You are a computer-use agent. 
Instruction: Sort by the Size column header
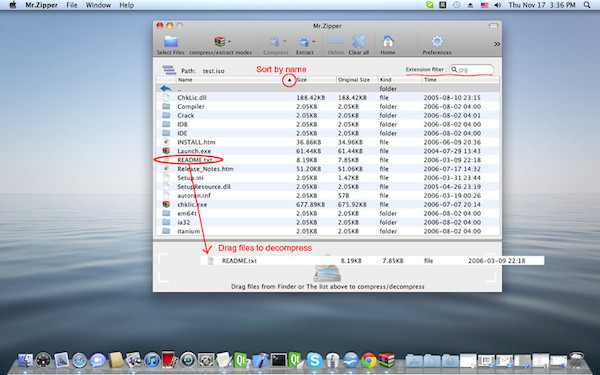316,80
